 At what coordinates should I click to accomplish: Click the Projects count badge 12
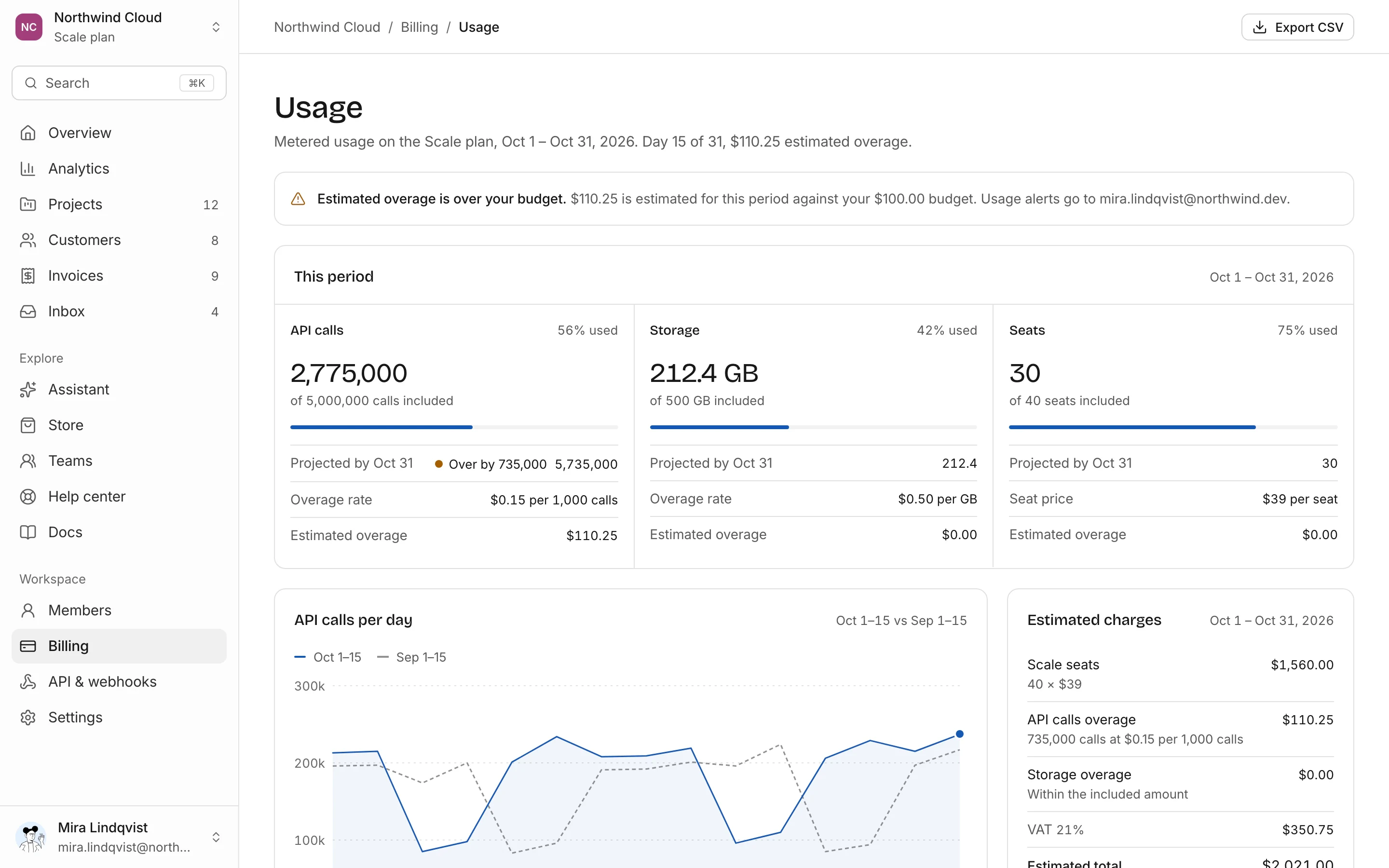211,204
